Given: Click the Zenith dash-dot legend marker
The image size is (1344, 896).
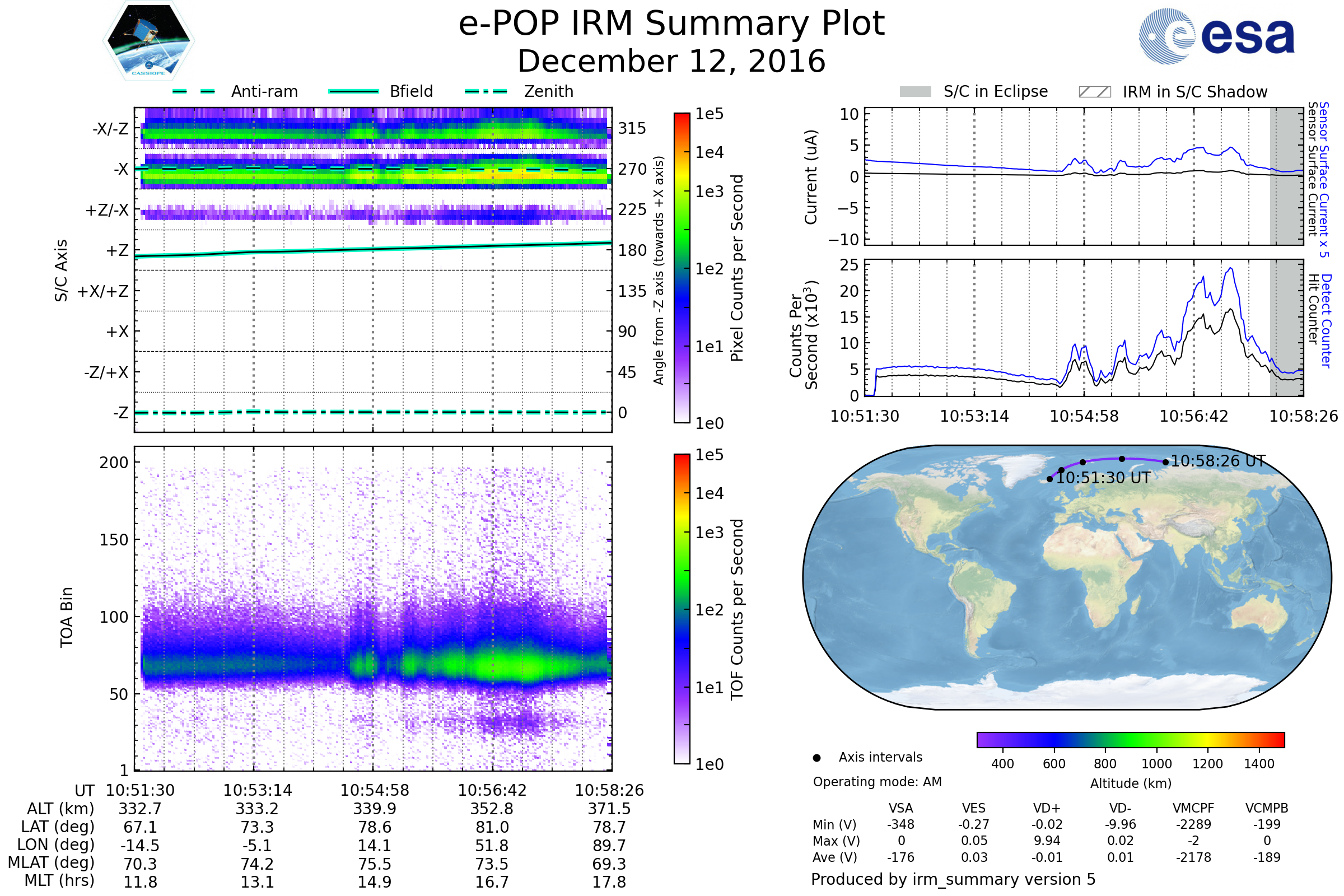Looking at the screenshot, I should 486,91.
